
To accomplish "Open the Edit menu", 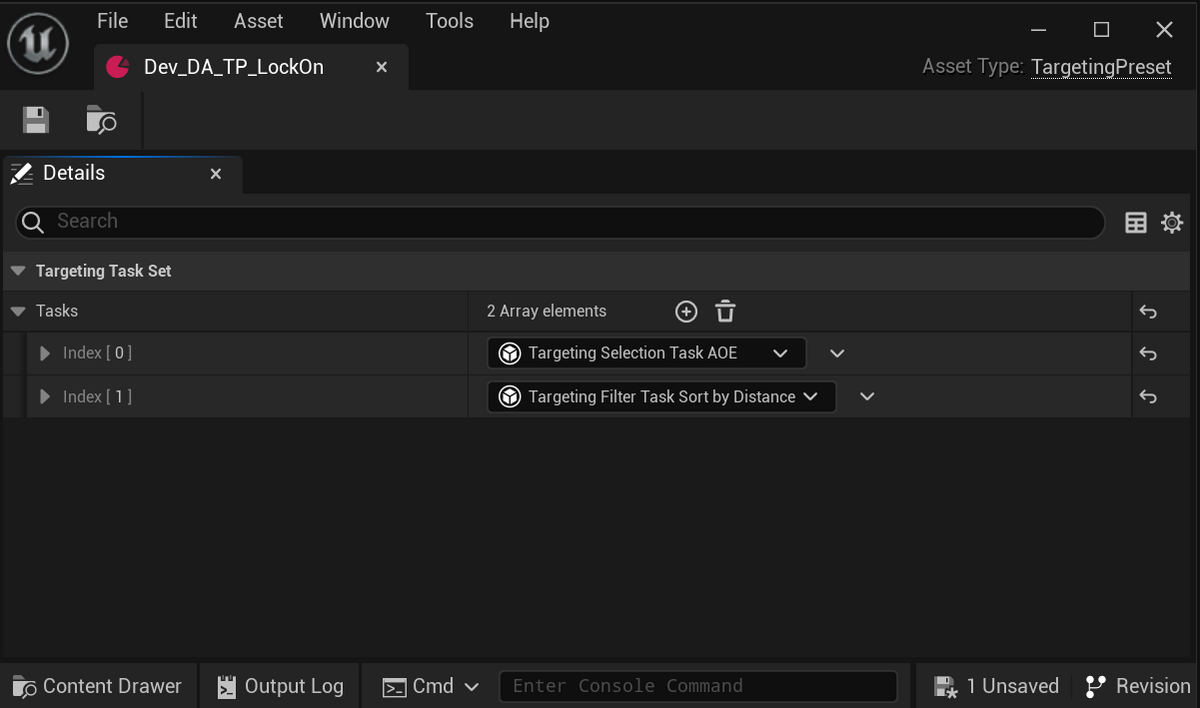I will 181,21.
